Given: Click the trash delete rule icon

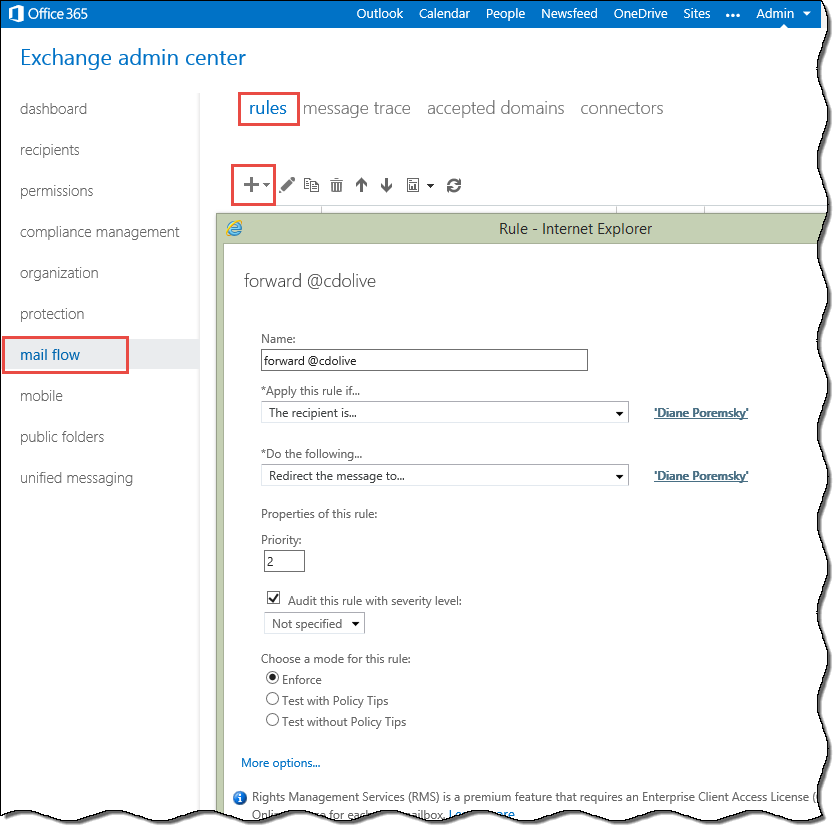Looking at the screenshot, I should (x=337, y=185).
